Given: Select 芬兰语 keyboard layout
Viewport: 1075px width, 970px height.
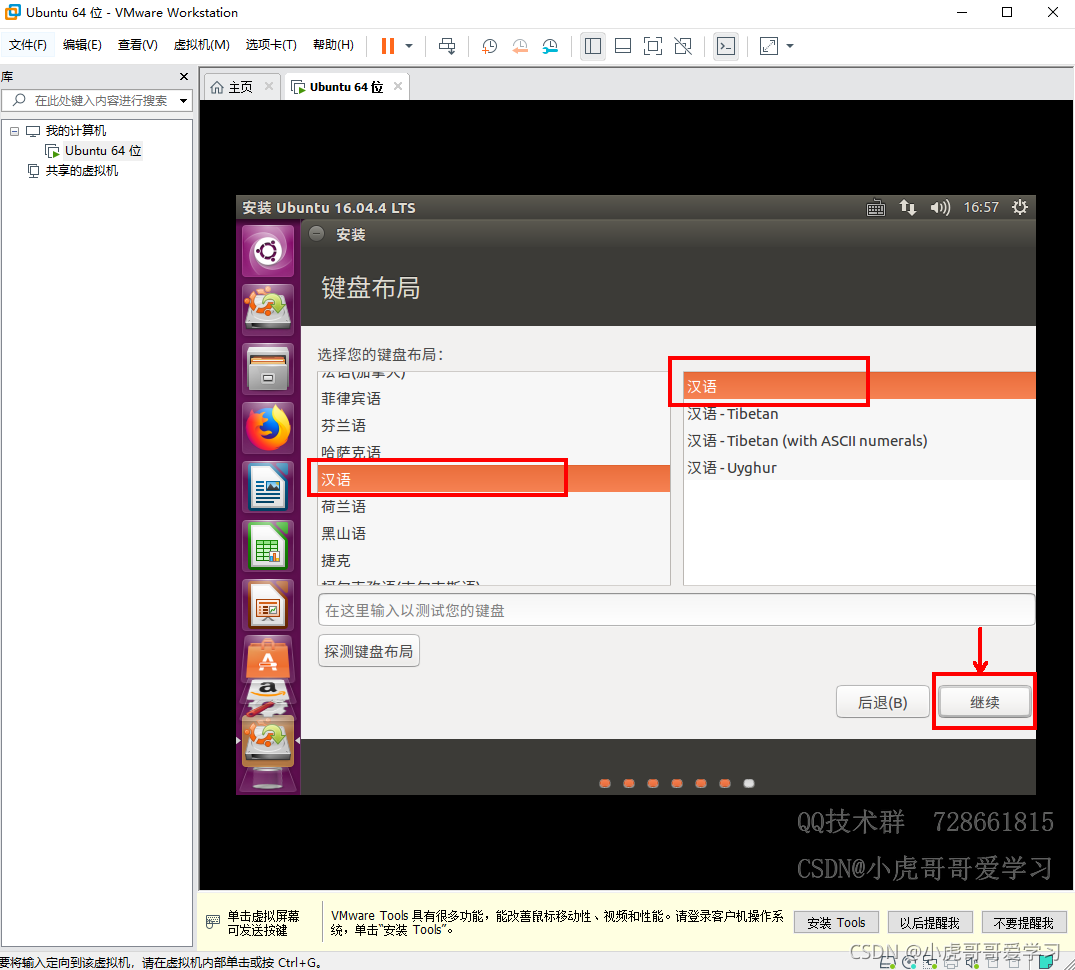Looking at the screenshot, I should [494, 426].
